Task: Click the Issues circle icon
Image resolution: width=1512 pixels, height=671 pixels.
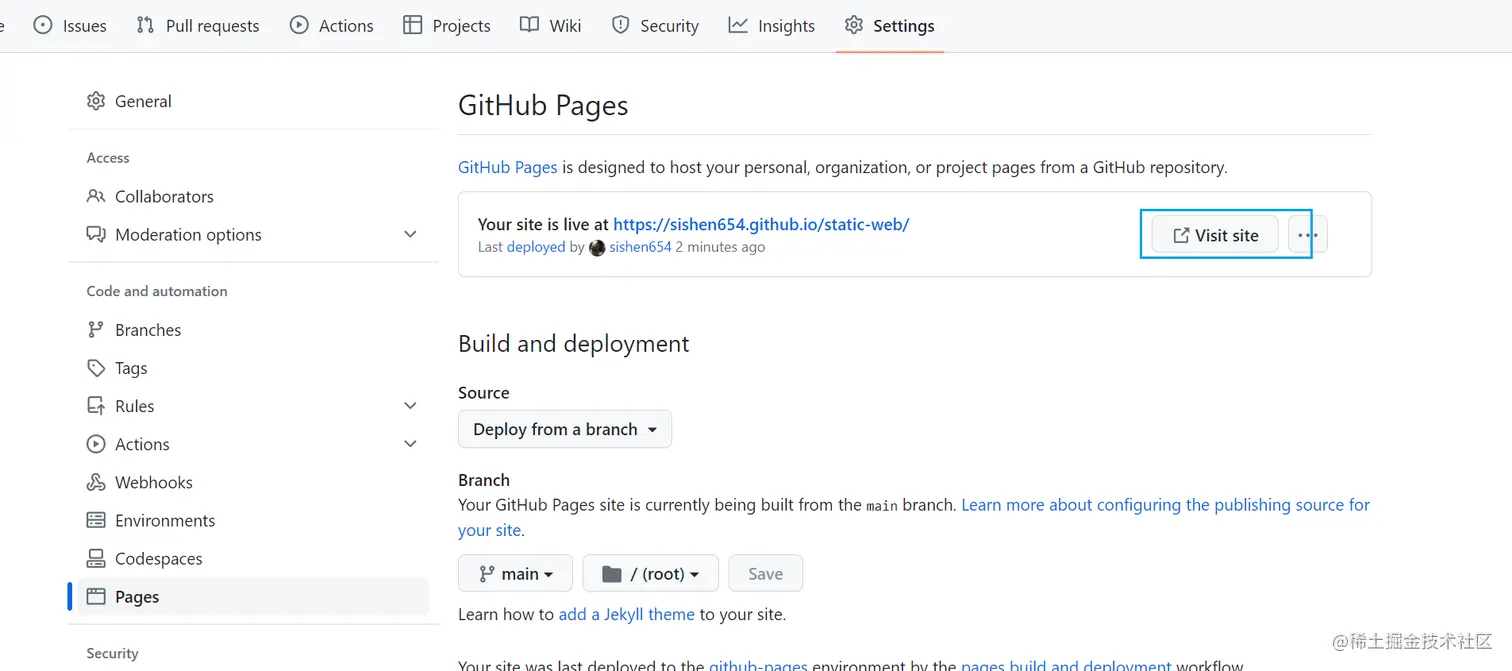Action: [x=43, y=25]
